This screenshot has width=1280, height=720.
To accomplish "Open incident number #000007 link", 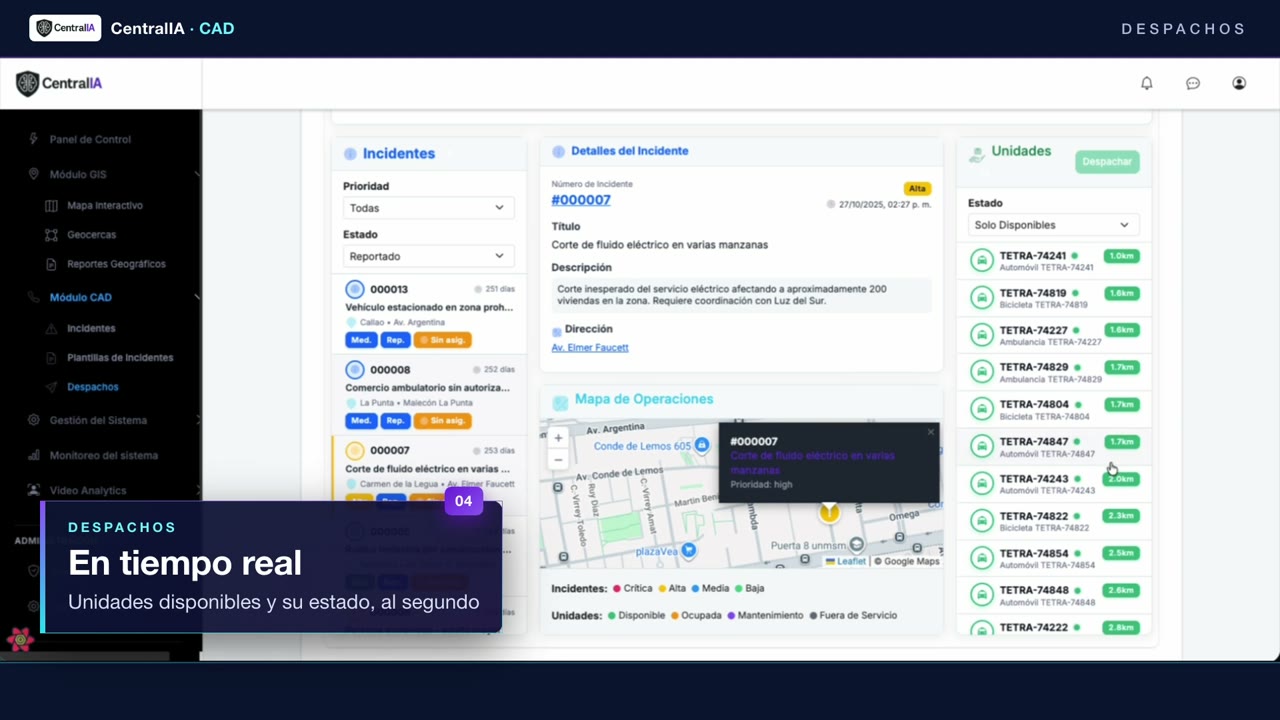I will point(581,200).
